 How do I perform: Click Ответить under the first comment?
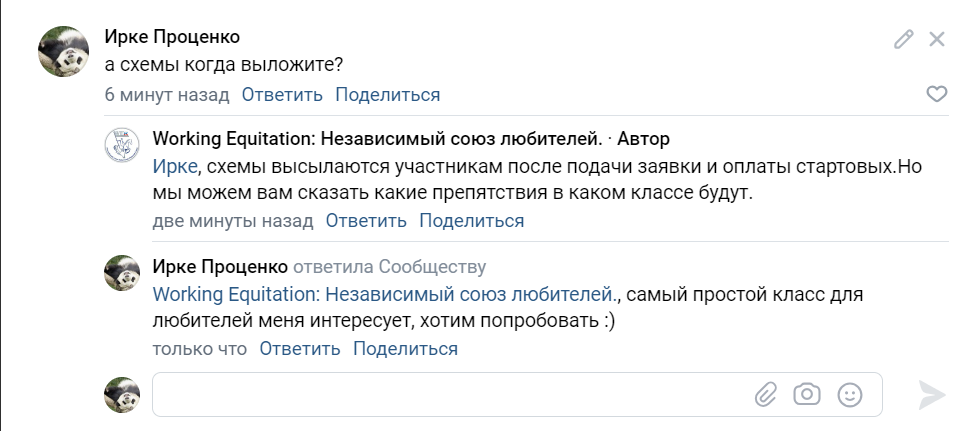[x=282, y=95]
